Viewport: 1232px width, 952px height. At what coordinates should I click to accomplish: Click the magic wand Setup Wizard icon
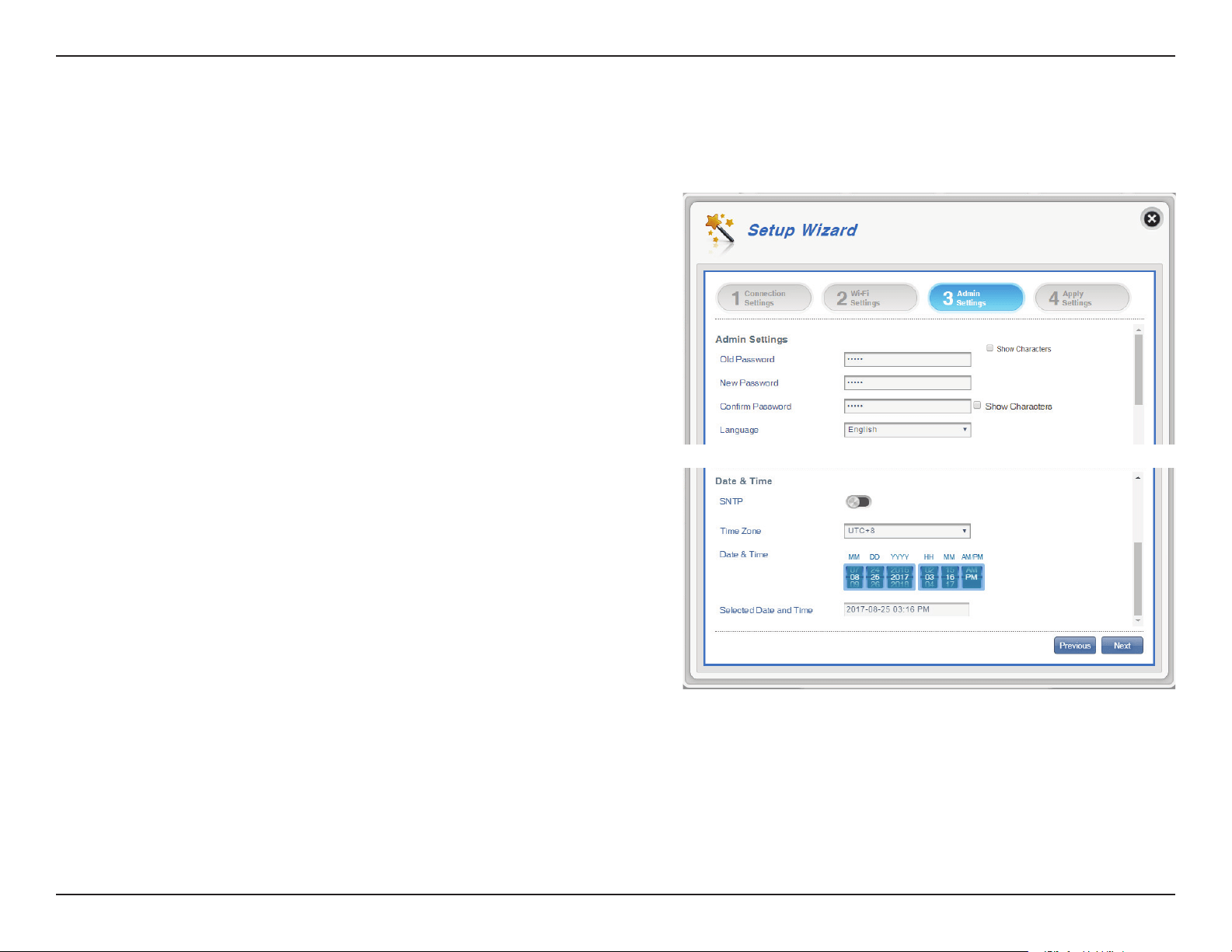(x=720, y=232)
